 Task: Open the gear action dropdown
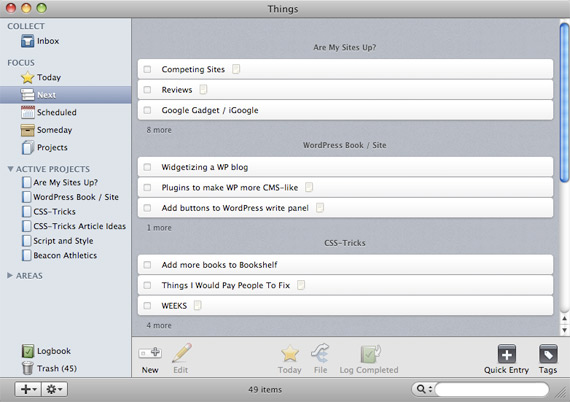coord(55,389)
